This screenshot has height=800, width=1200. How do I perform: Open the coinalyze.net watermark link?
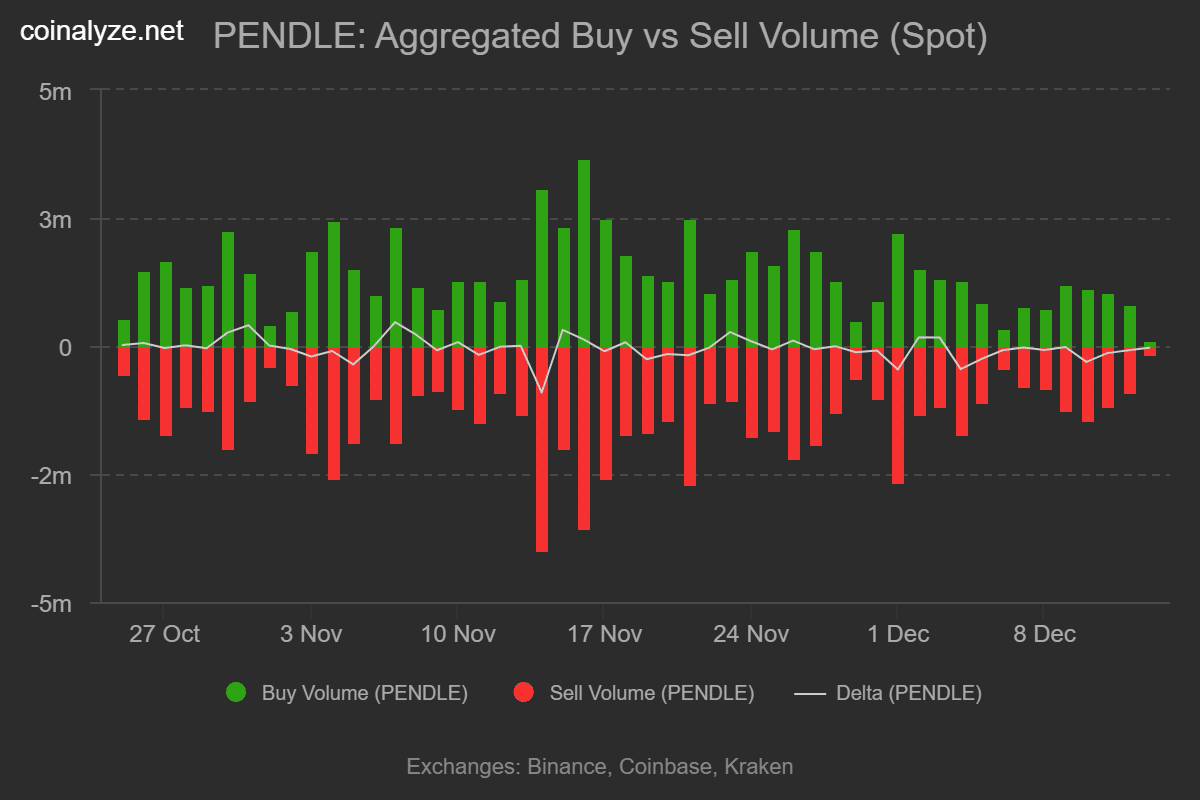(103, 32)
